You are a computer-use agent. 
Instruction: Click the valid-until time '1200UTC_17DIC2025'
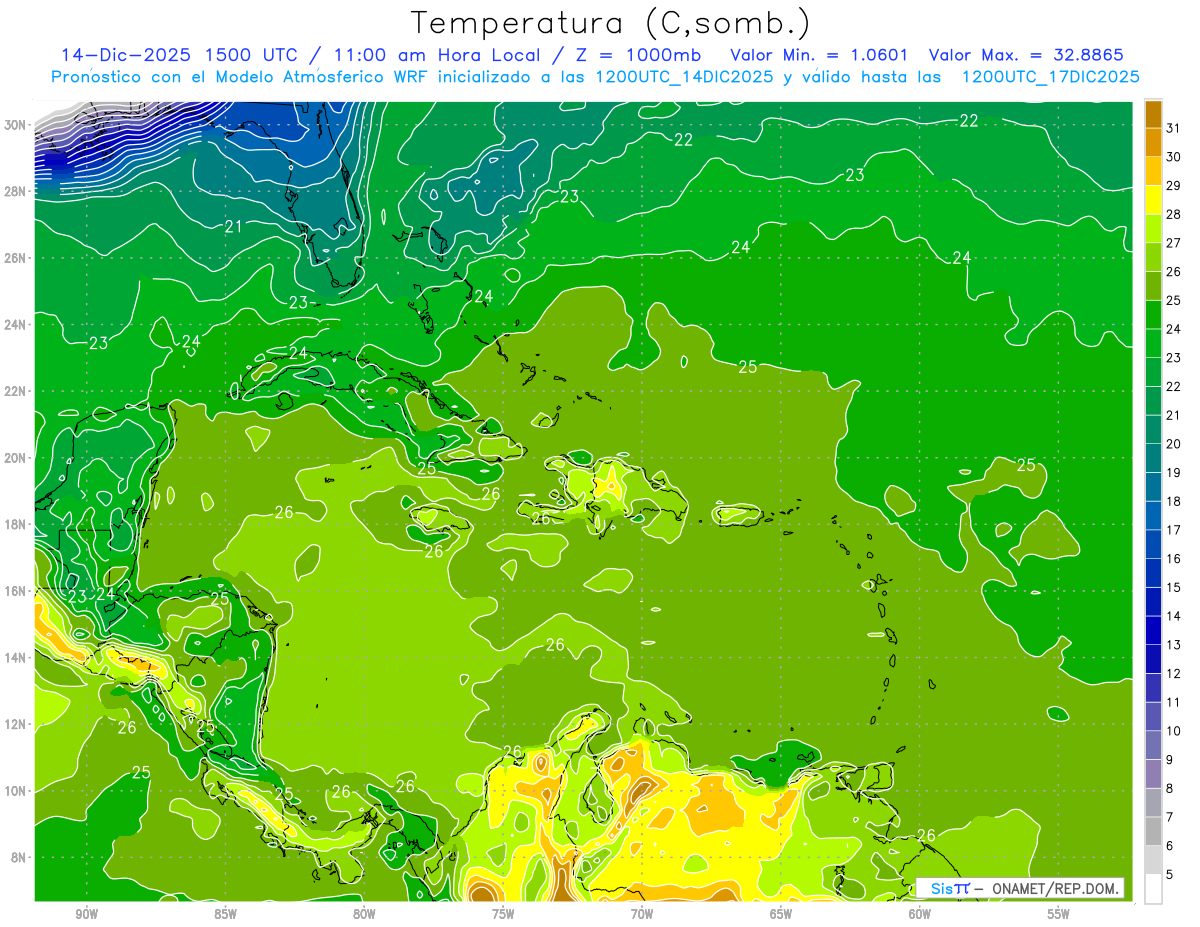tap(1050, 77)
